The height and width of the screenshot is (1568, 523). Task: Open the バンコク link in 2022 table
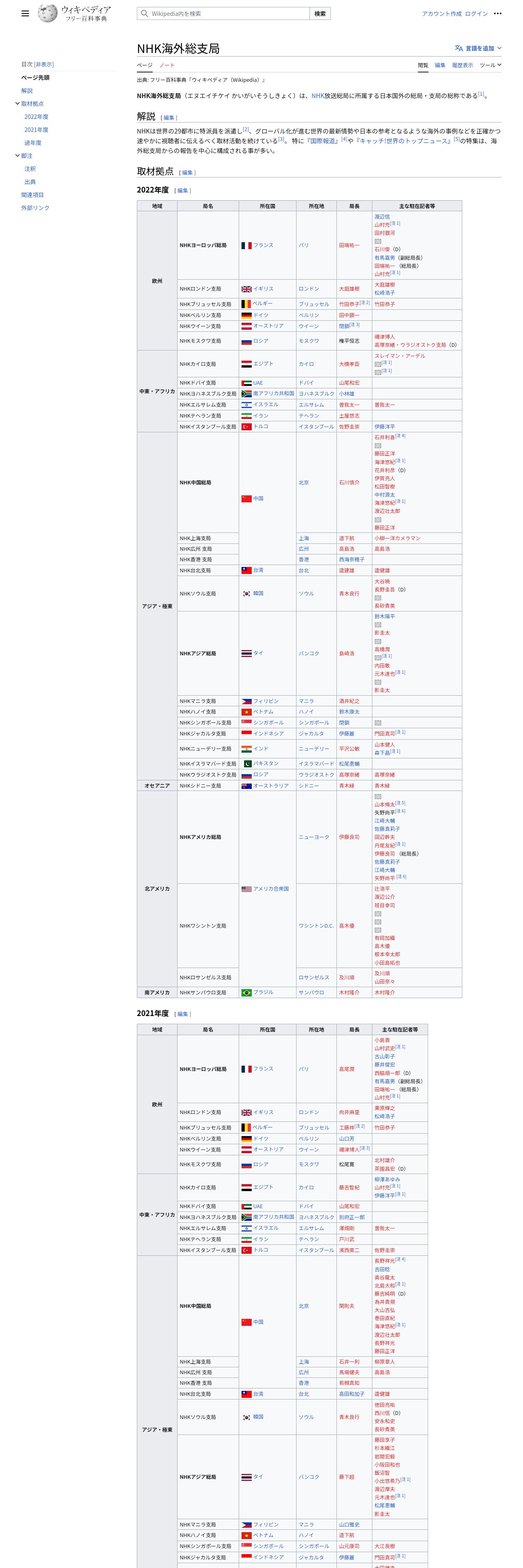coord(309,653)
